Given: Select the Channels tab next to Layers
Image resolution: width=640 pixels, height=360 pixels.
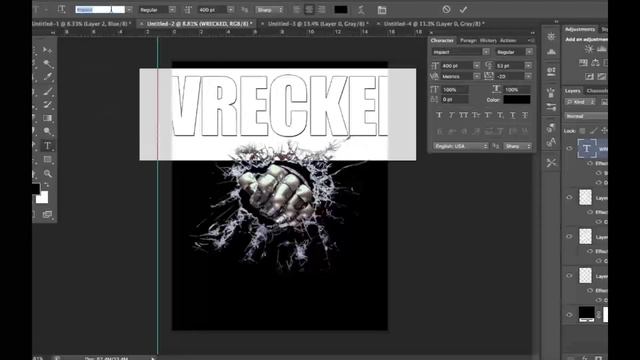Looking at the screenshot, I should point(597,91).
